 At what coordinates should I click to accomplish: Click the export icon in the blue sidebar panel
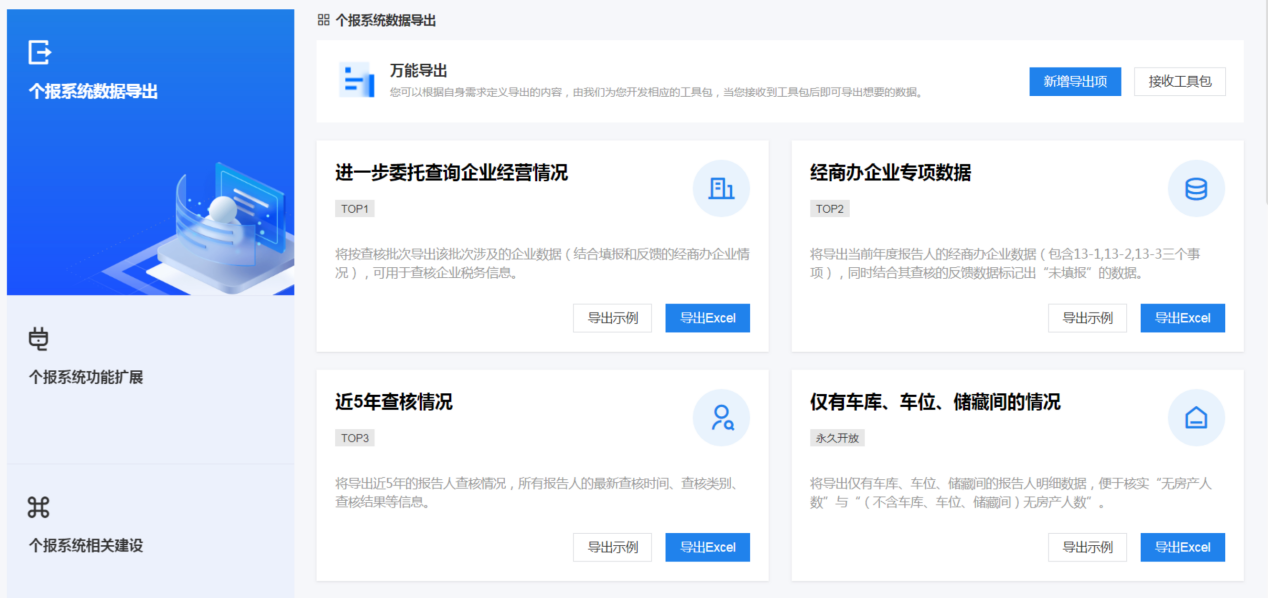(x=40, y=53)
